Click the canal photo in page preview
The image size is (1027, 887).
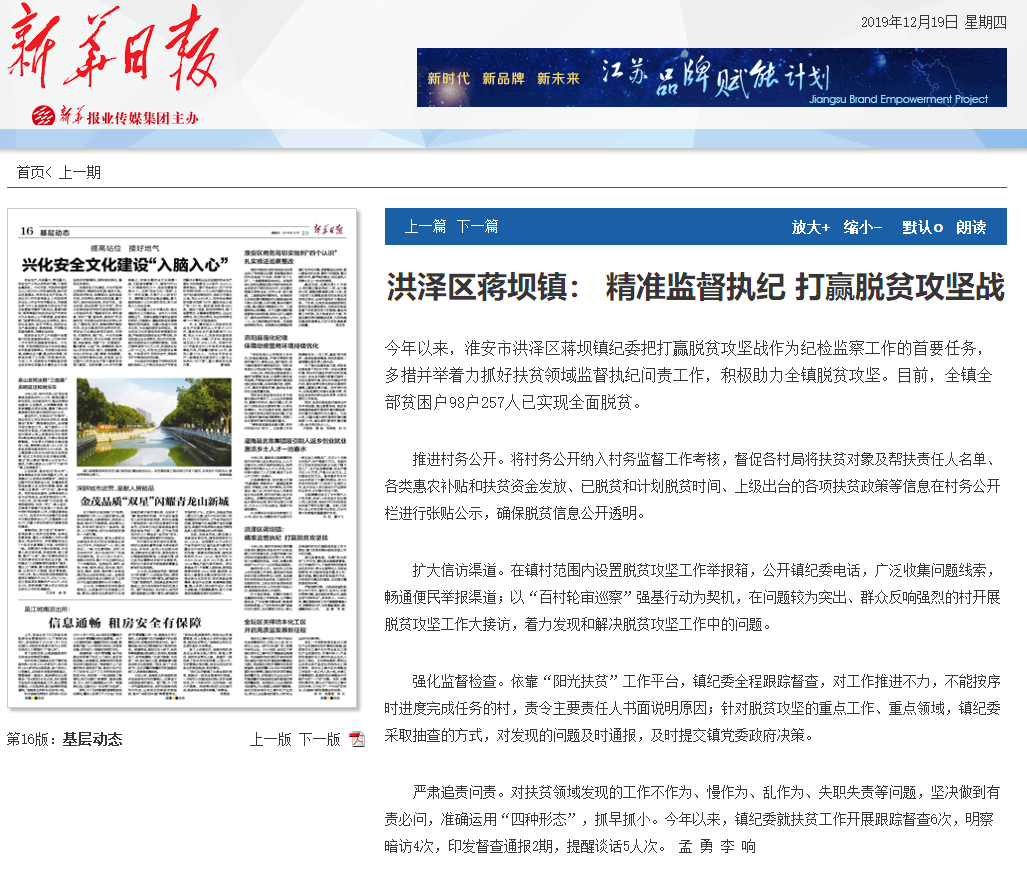[x=154, y=423]
